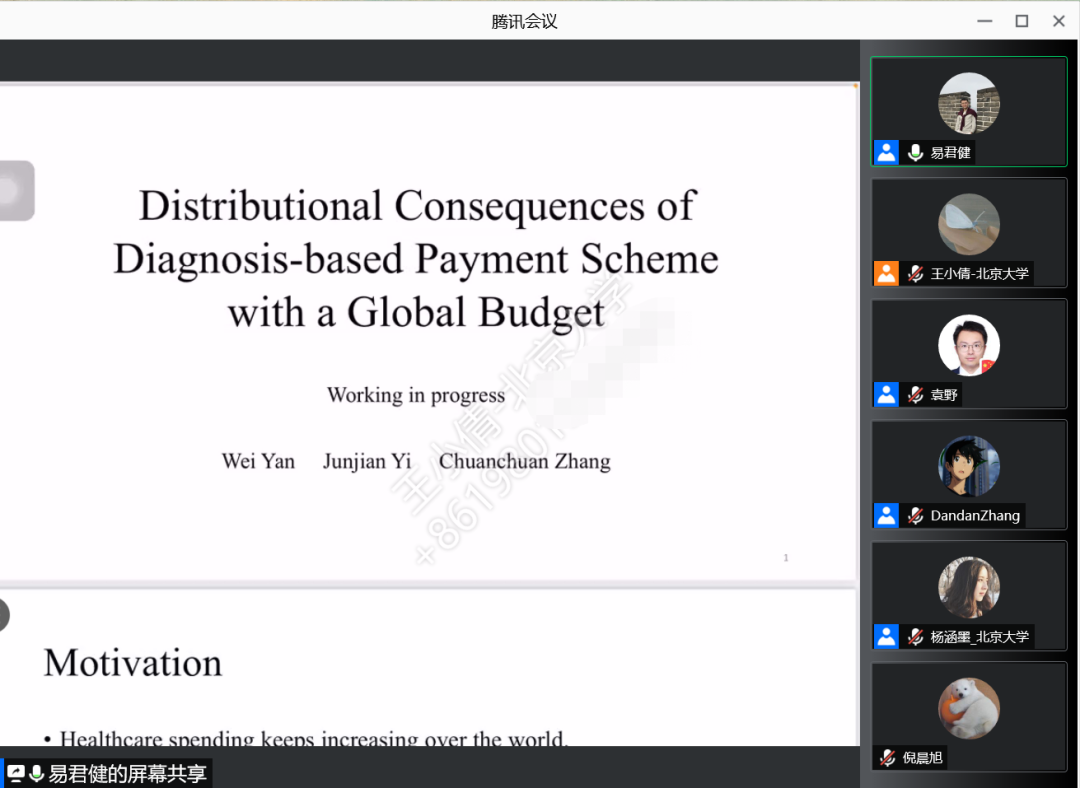Select the polar bear avatar of 倪晨旭
1080x788 pixels.
point(968,708)
